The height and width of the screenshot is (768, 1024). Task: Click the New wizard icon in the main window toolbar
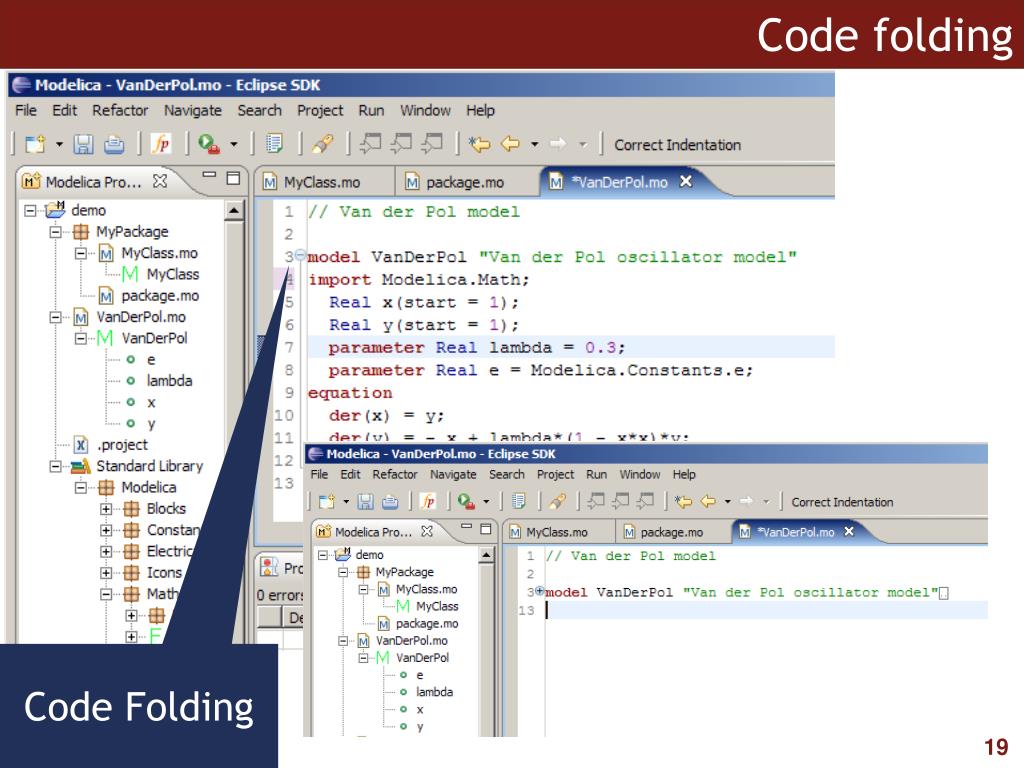click(x=35, y=144)
